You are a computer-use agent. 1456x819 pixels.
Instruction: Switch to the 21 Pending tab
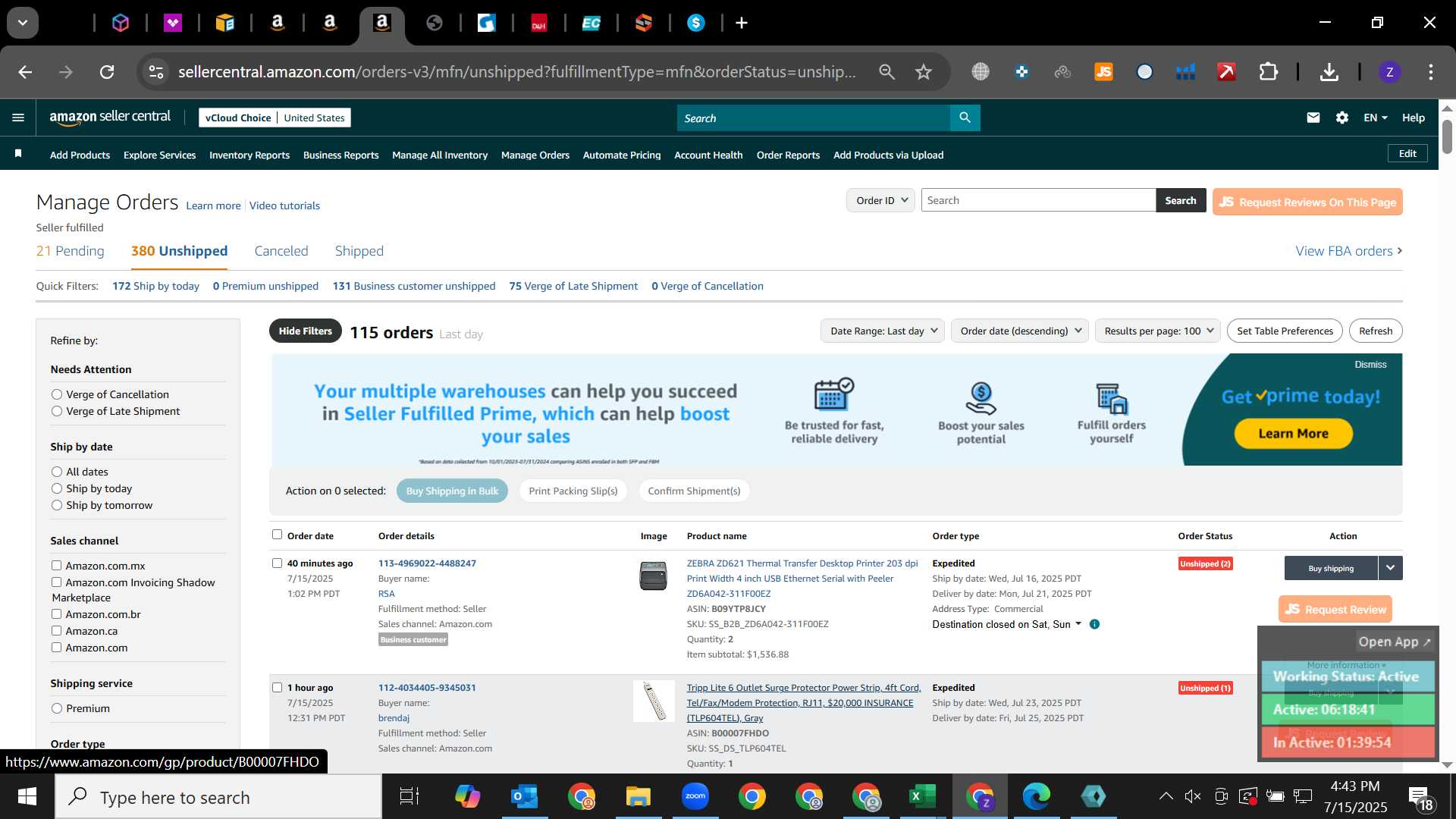point(70,251)
